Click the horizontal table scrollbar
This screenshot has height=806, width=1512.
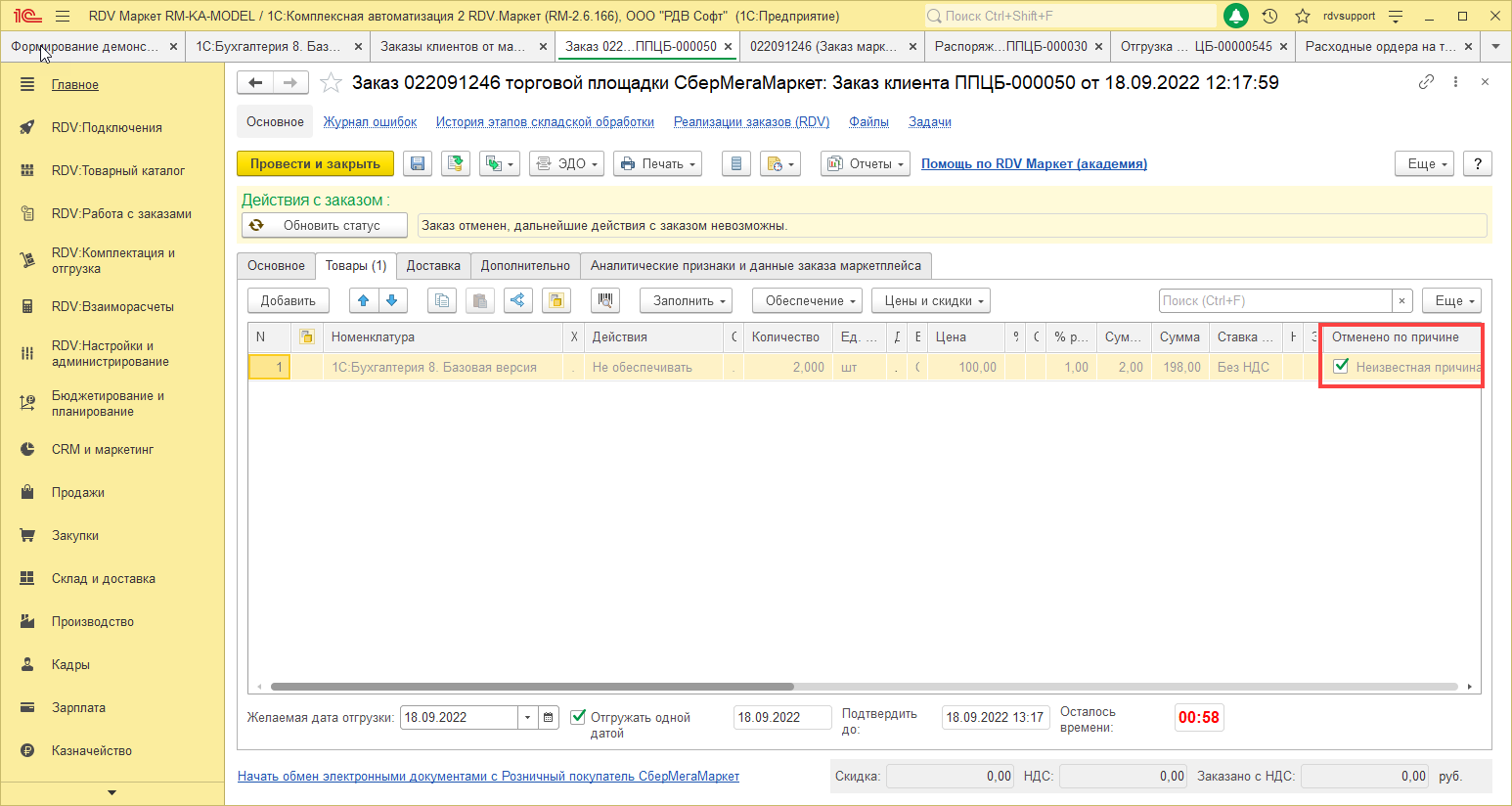coord(532,687)
